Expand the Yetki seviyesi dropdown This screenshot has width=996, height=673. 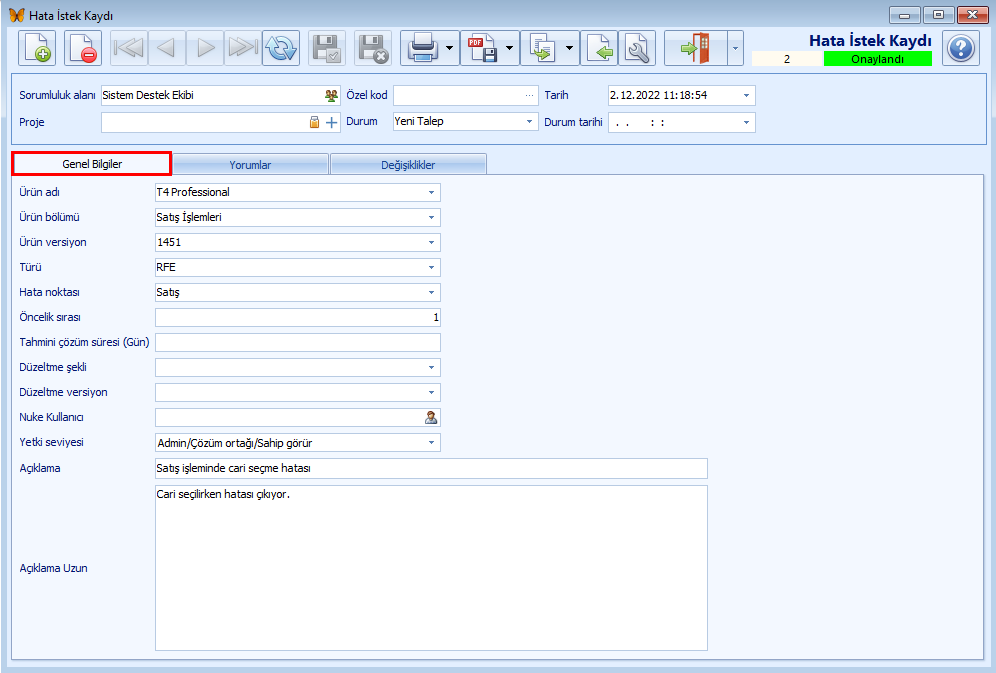(x=431, y=443)
